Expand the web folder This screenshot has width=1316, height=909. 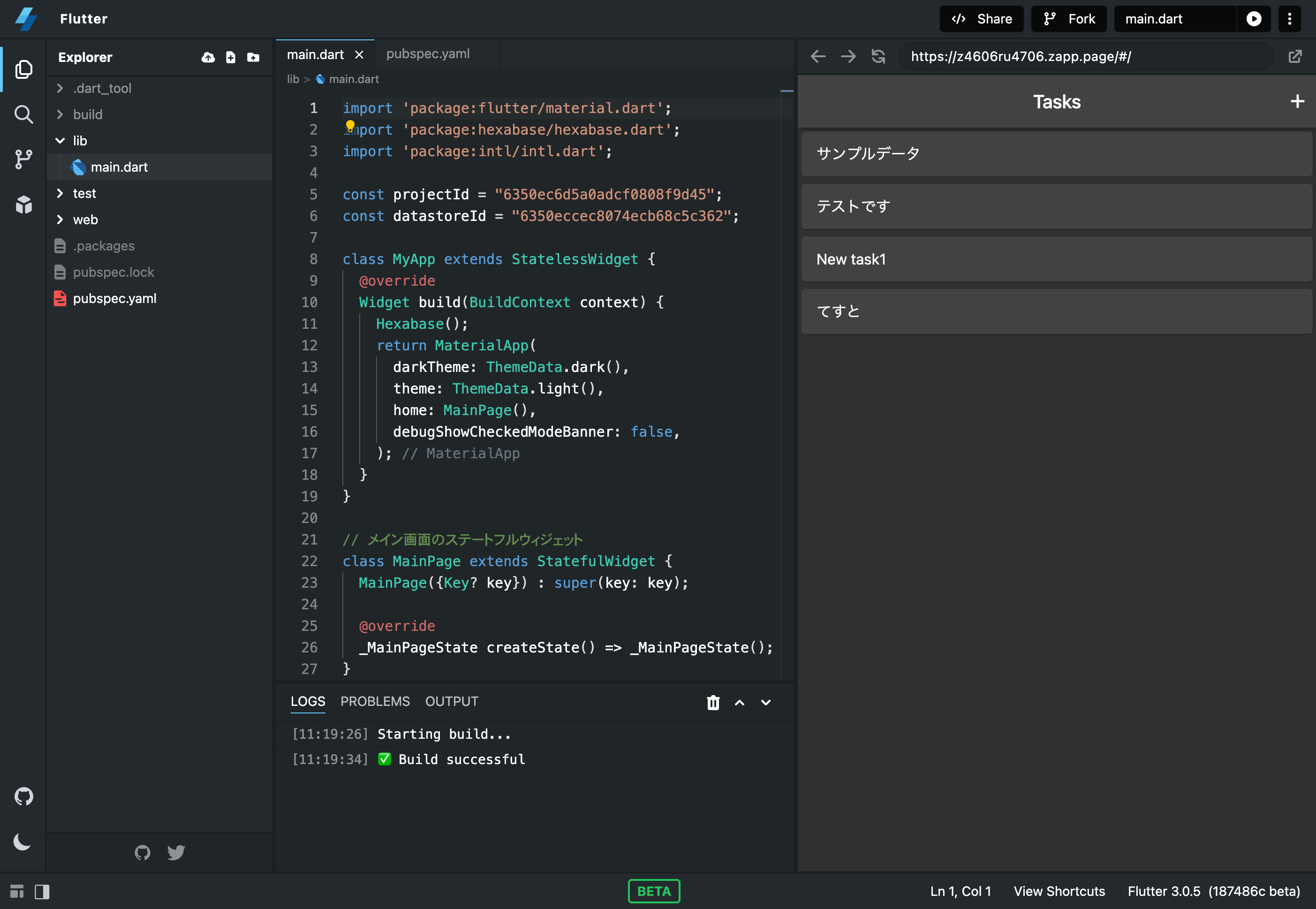61,220
